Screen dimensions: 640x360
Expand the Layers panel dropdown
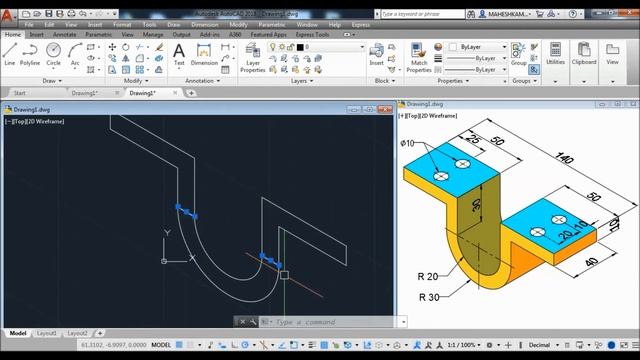pyautogui.click(x=302, y=81)
